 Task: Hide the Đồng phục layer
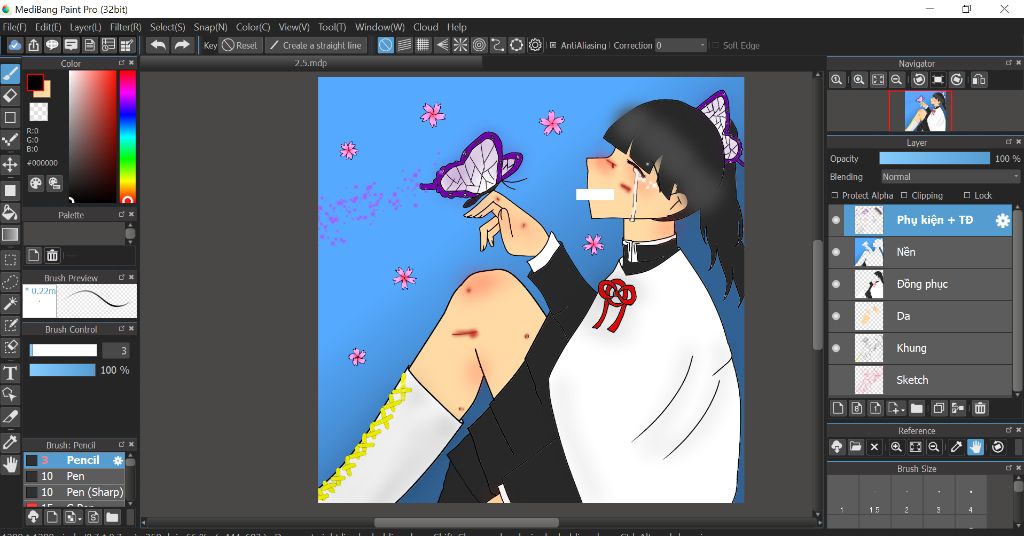point(836,284)
